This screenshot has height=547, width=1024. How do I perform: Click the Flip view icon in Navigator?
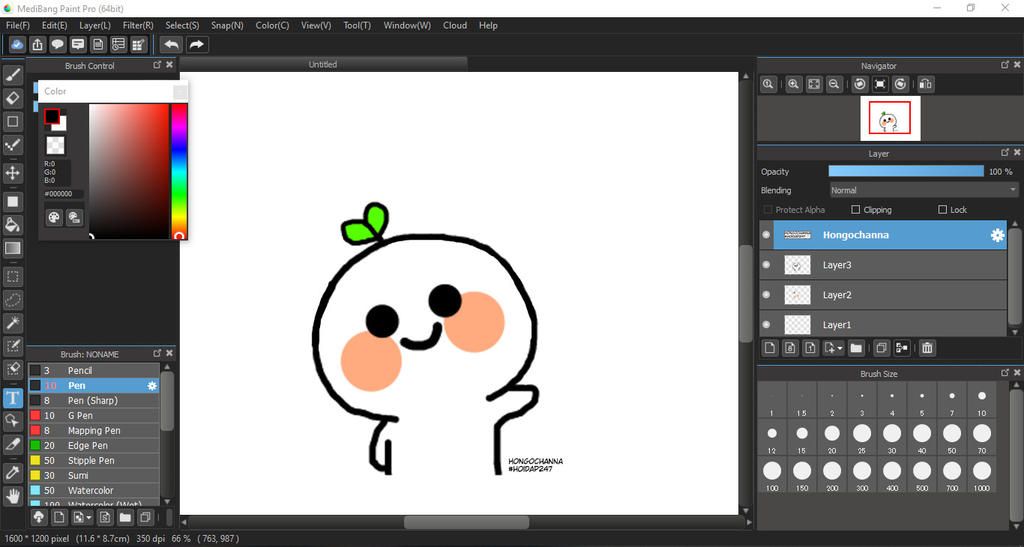coord(925,84)
